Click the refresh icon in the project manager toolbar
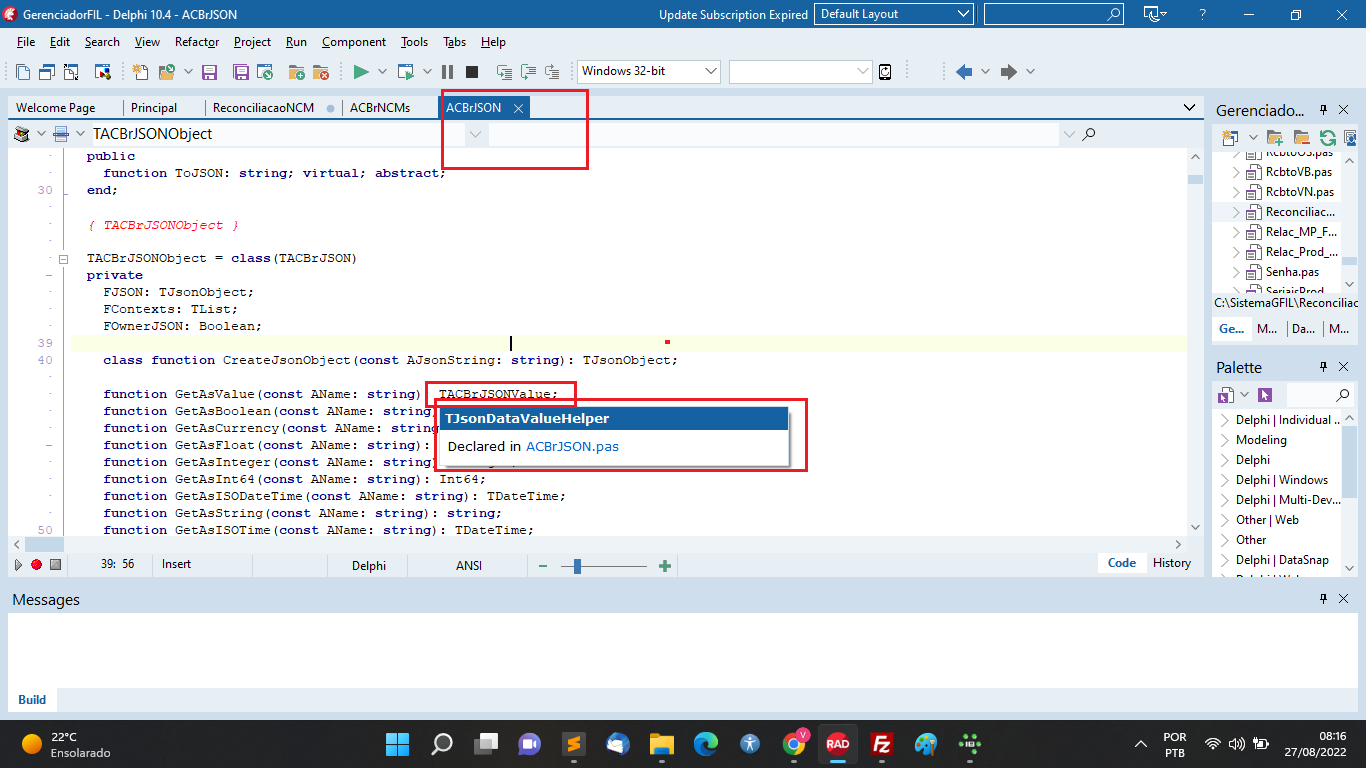The width and height of the screenshot is (1366, 768). click(x=1328, y=138)
